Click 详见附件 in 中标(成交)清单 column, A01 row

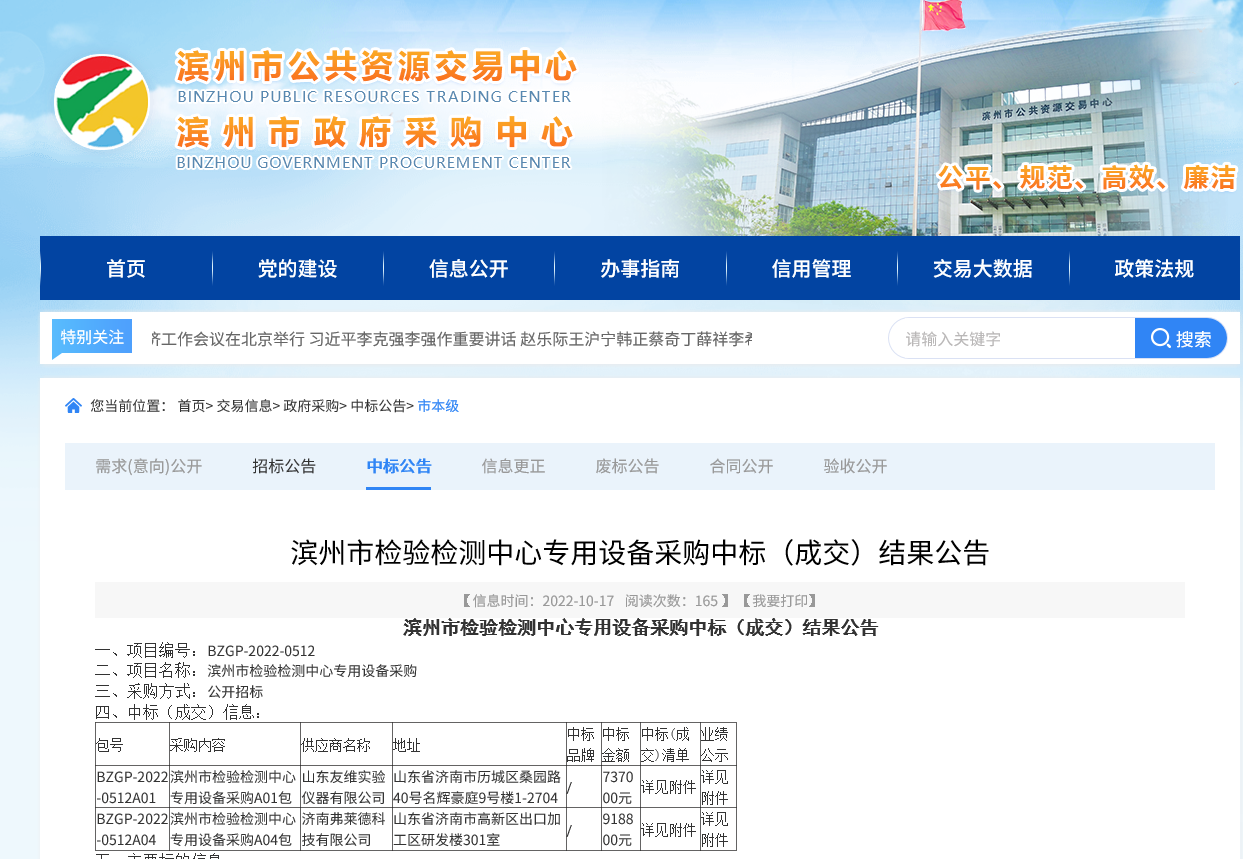pos(668,787)
